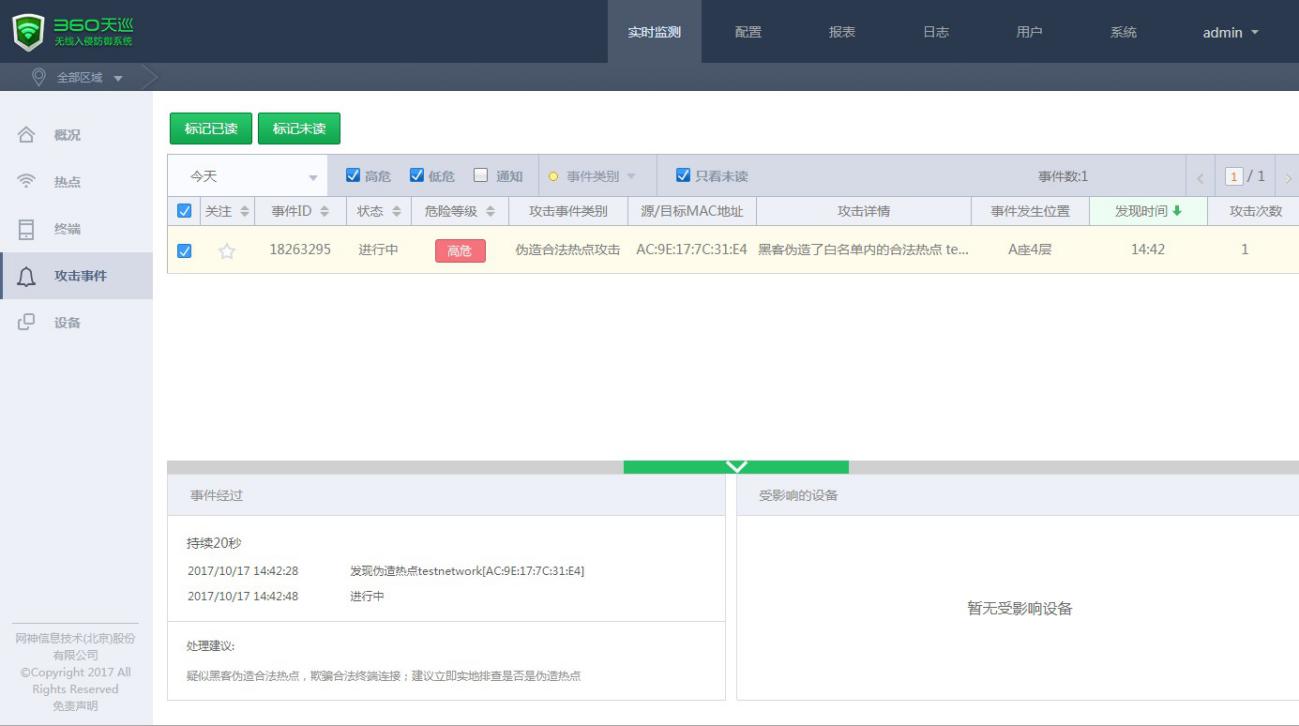This screenshot has width=1299, height=726.
Task: Click the 事件发生位置 column header
Action: click(x=1030, y=211)
